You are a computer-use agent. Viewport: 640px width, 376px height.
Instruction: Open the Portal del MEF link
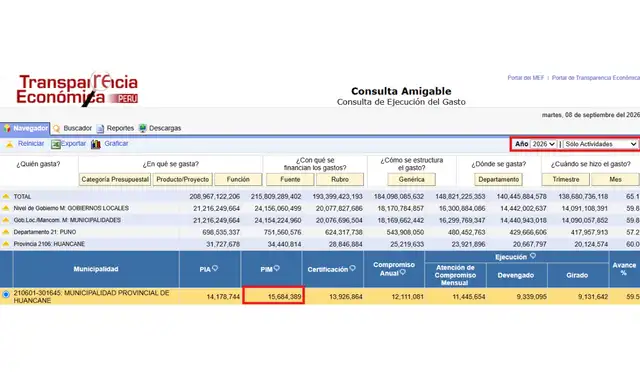pos(526,78)
